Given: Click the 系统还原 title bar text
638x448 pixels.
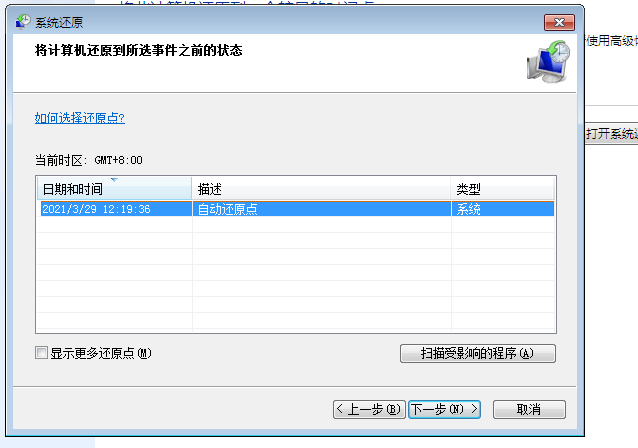Looking at the screenshot, I should pos(61,22).
